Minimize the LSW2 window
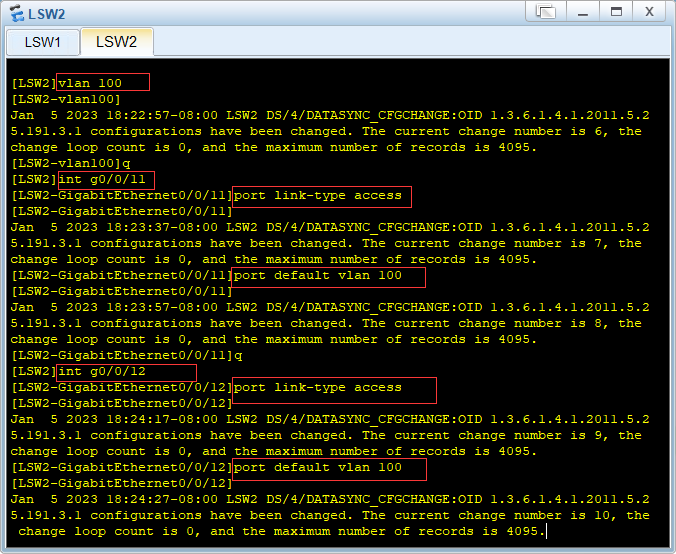676x554 pixels. pos(583,11)
